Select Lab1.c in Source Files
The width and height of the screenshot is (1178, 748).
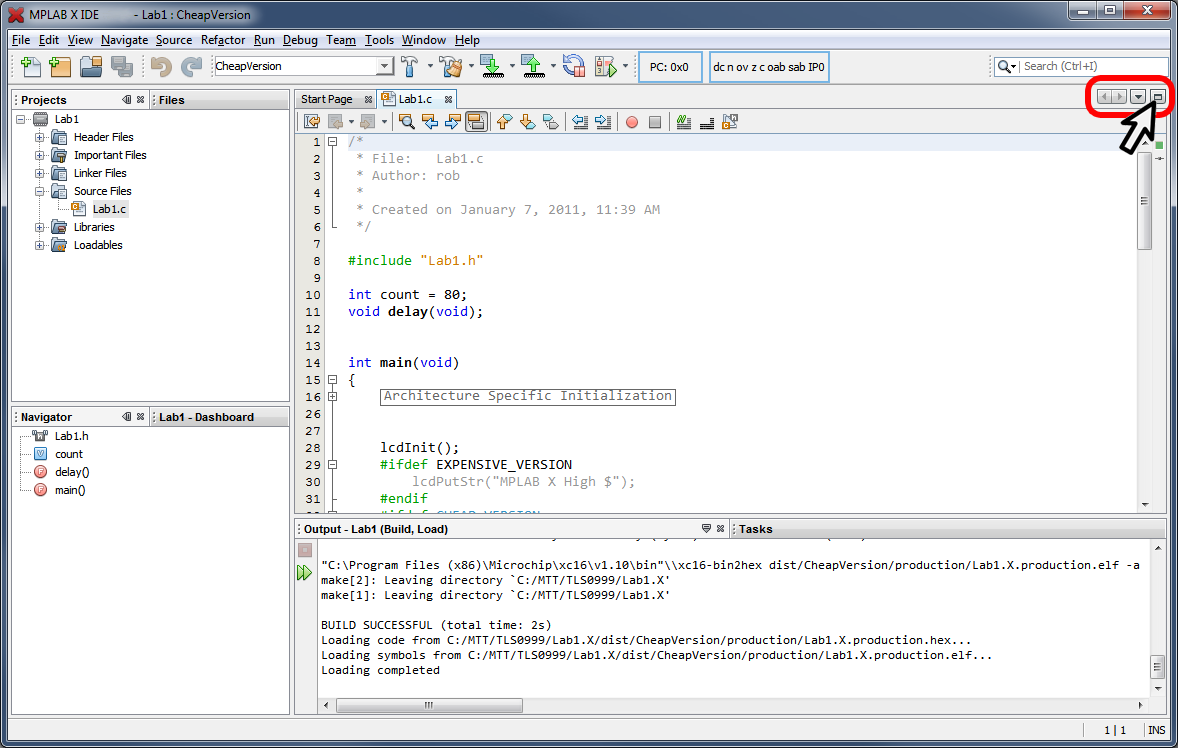[x=109, y=209]
